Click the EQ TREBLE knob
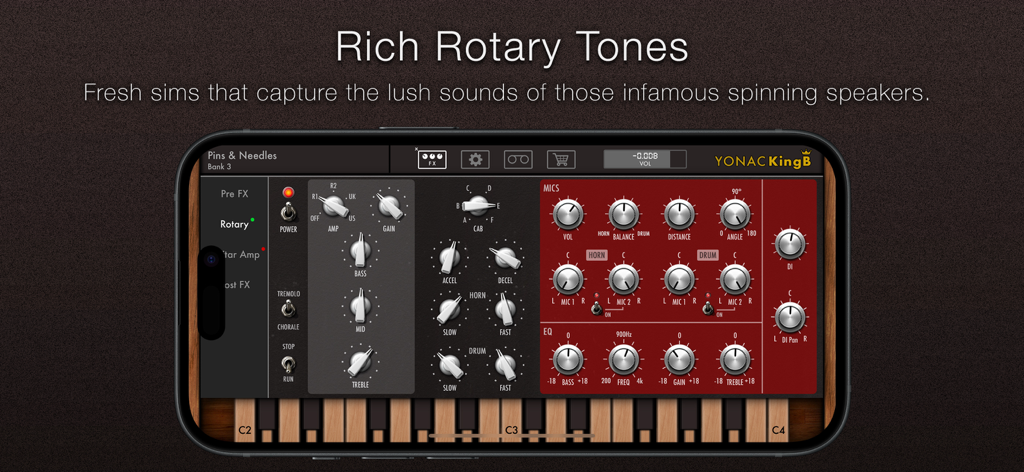Screen dimensions: 1024x472 coord(735,360)
